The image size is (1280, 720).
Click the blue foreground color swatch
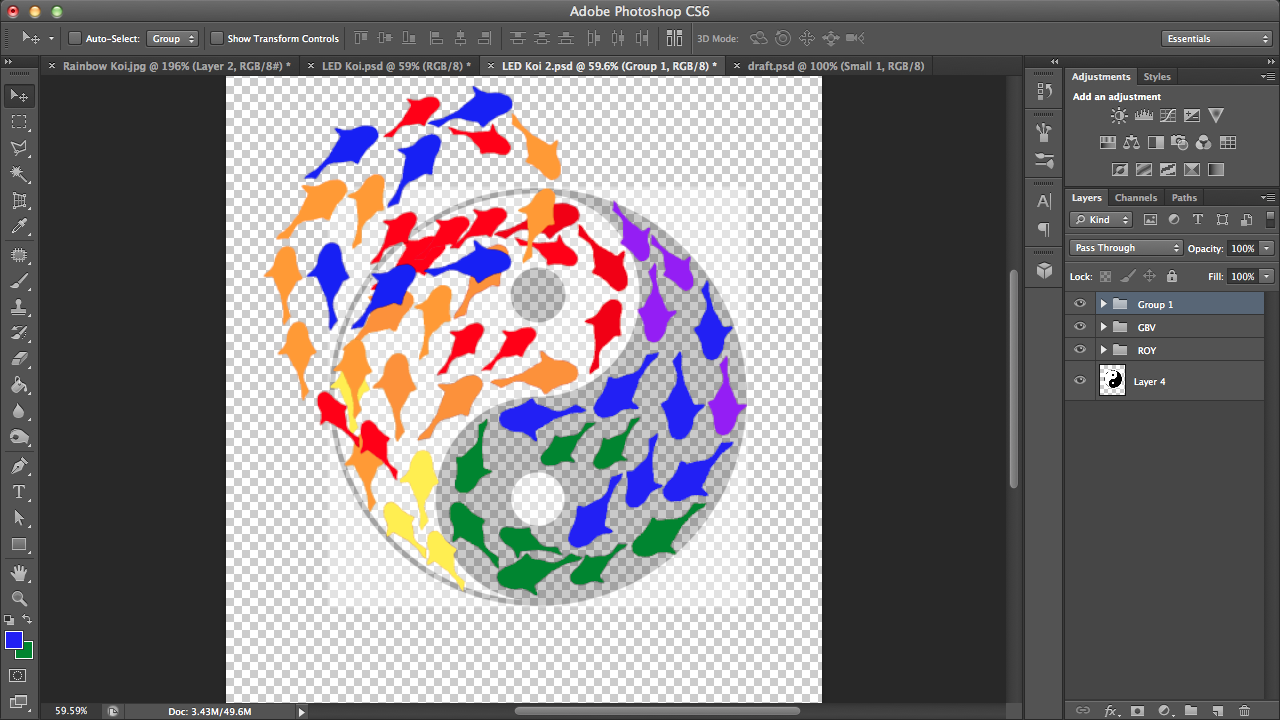tap(12, 640)
